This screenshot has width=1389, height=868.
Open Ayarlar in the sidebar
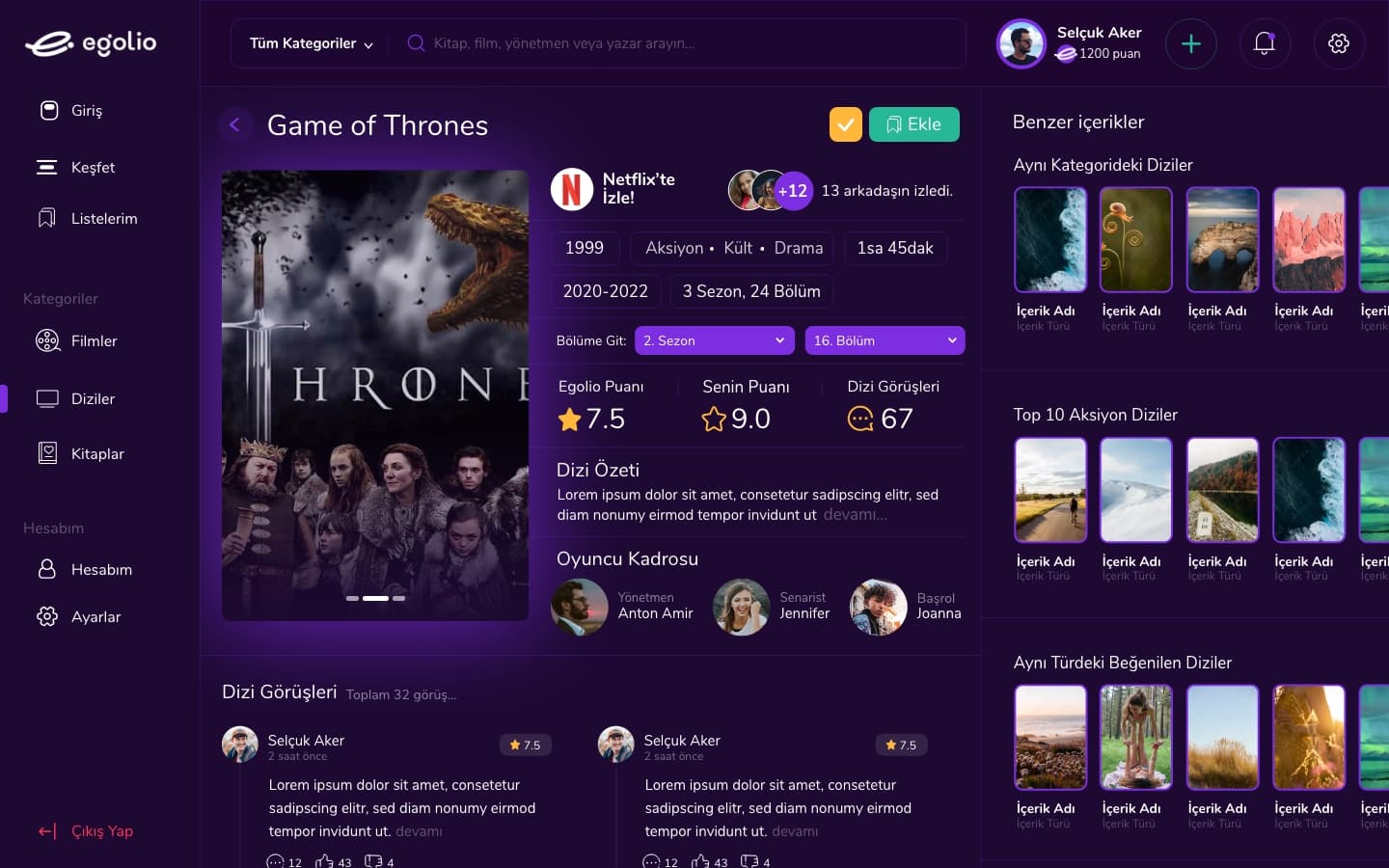[x=78, y=617]
